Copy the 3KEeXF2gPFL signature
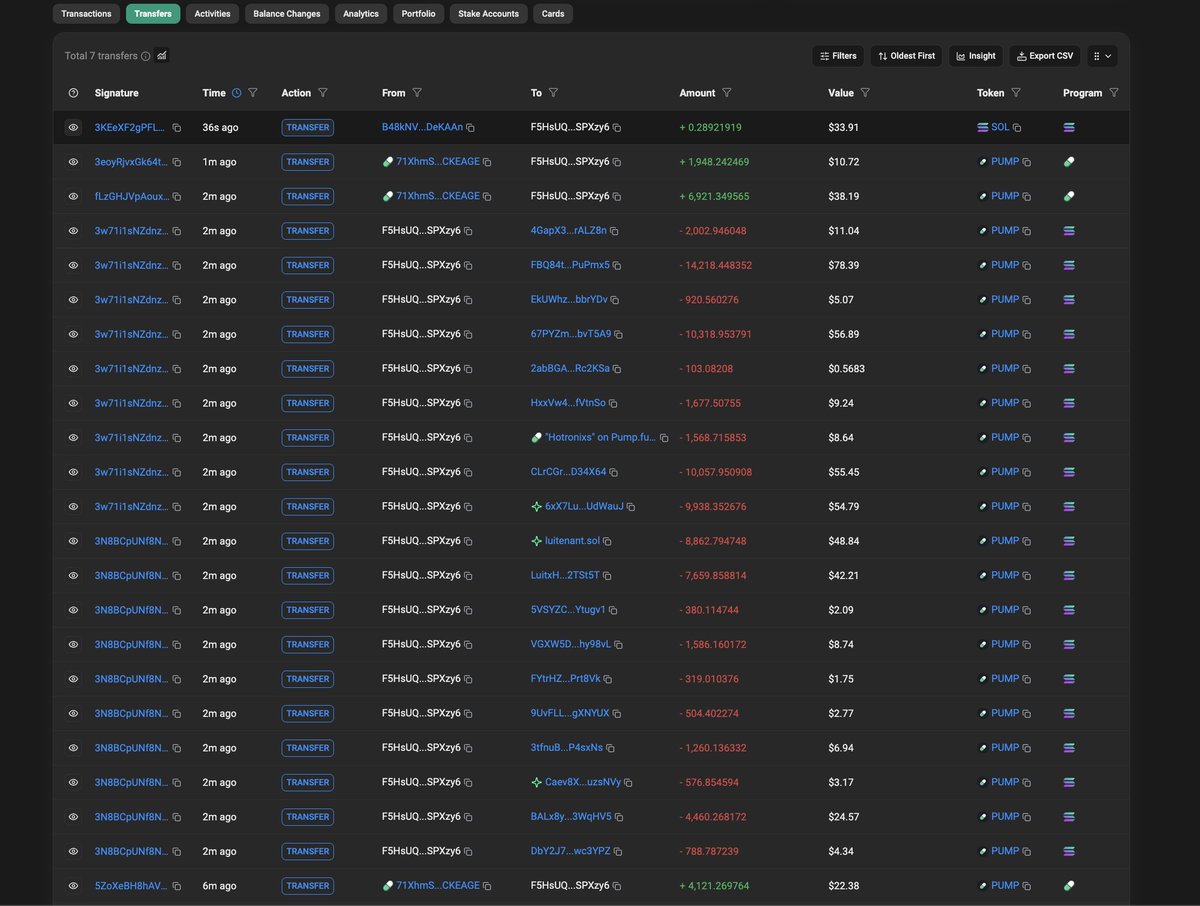This screenshot has height=906, width=1200. [x=177, y=128]
